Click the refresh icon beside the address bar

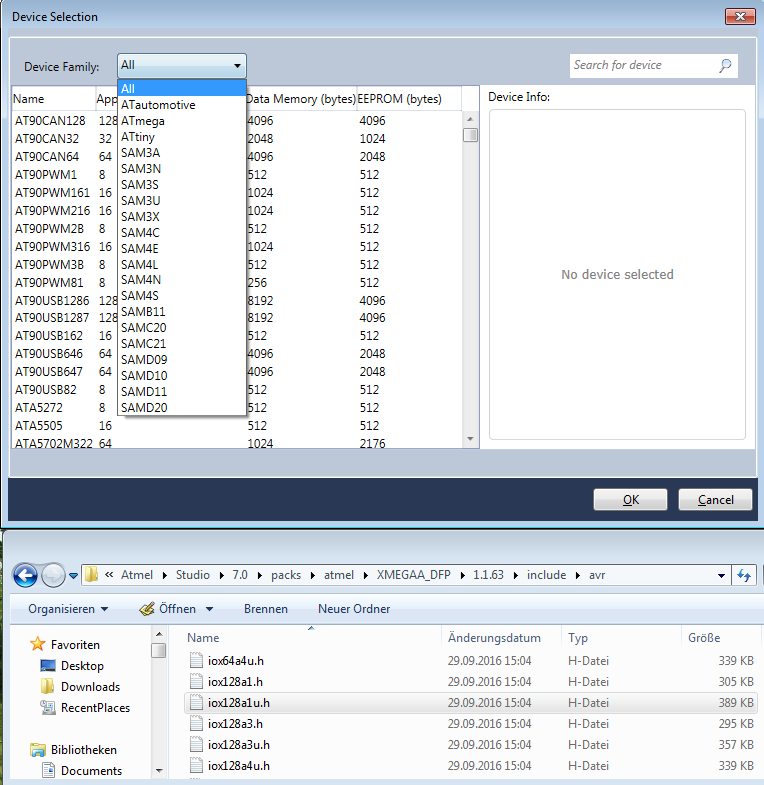pyautogui.click(x=743, y=575)
